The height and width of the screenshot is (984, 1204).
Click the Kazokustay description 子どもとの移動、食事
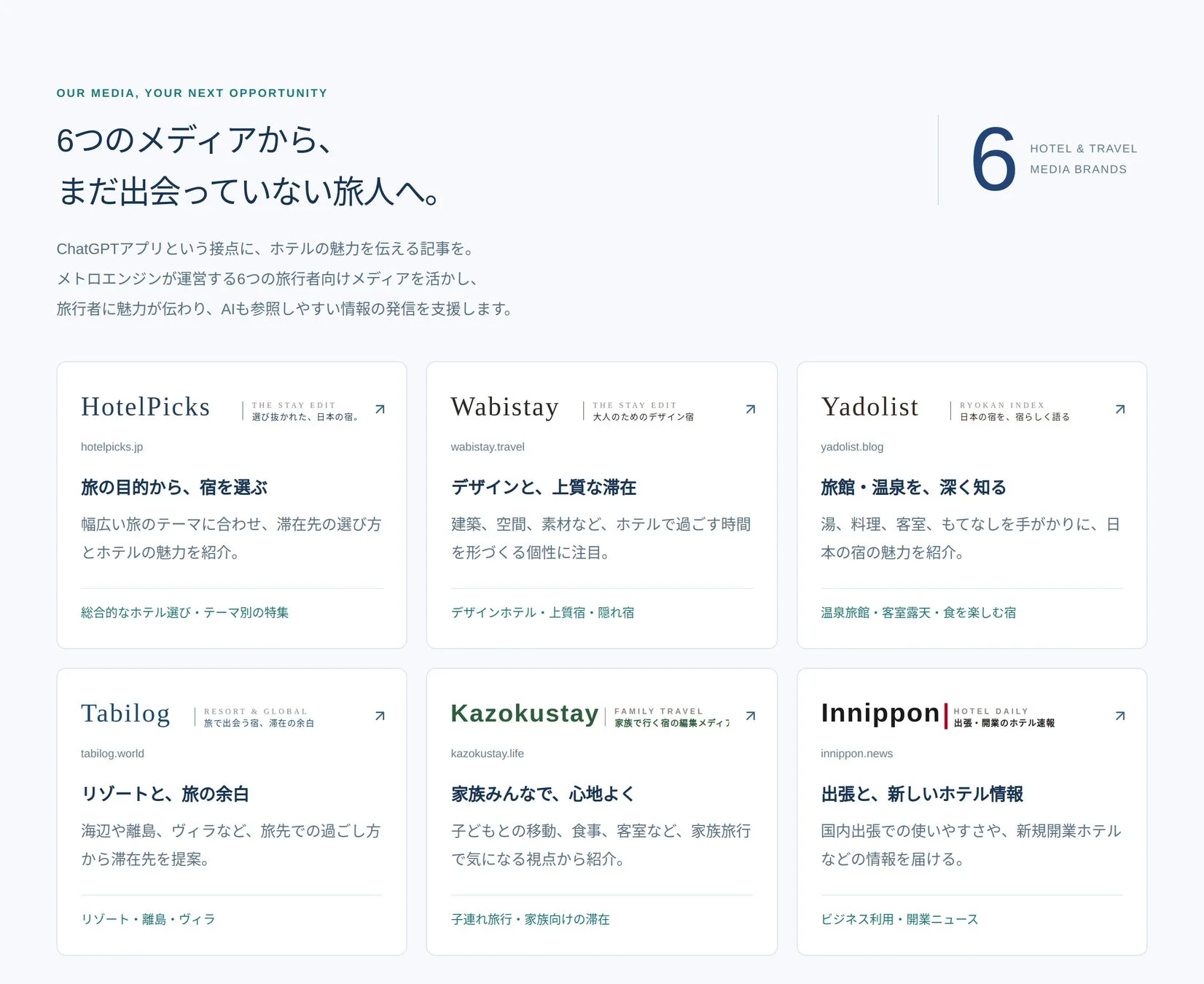tap(601, 846)
